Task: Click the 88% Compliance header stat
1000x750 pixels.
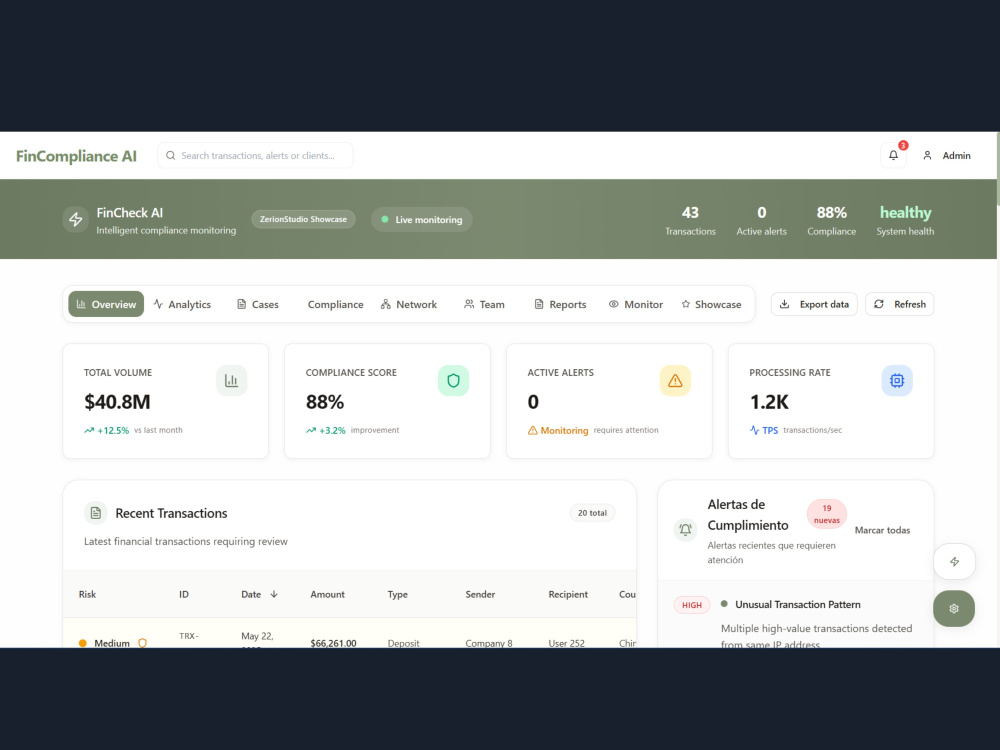Action: pyautogui.click(x=832, y=220)
